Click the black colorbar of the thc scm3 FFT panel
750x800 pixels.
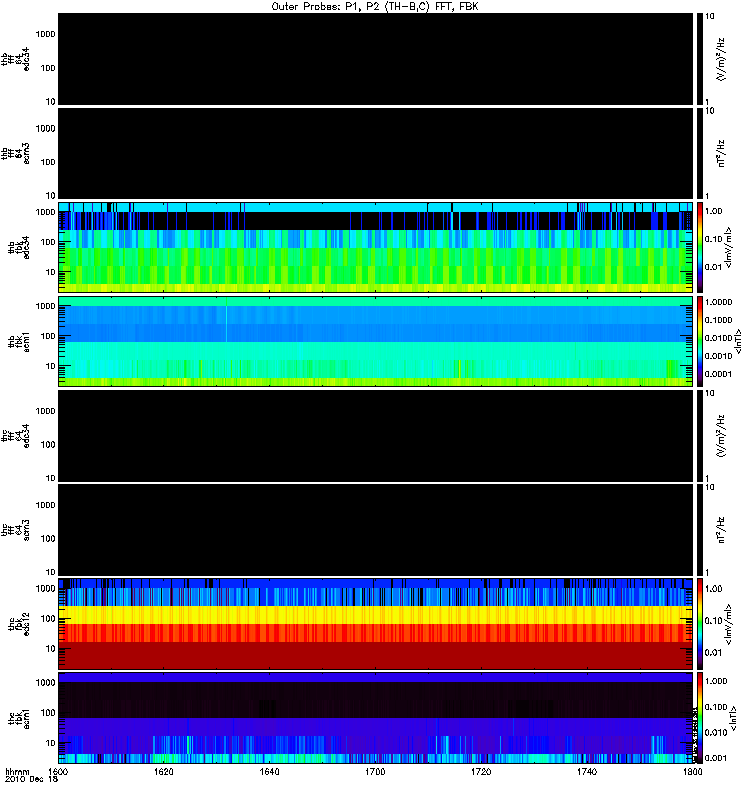[700, 530]
